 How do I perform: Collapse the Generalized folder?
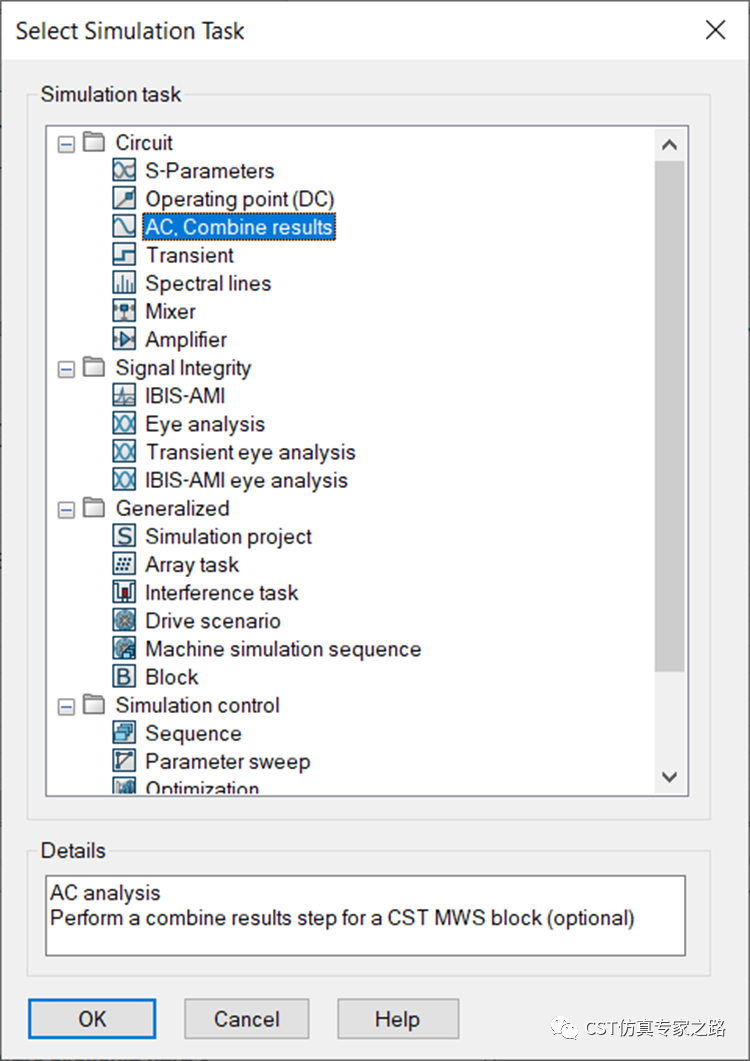point(66,510)
